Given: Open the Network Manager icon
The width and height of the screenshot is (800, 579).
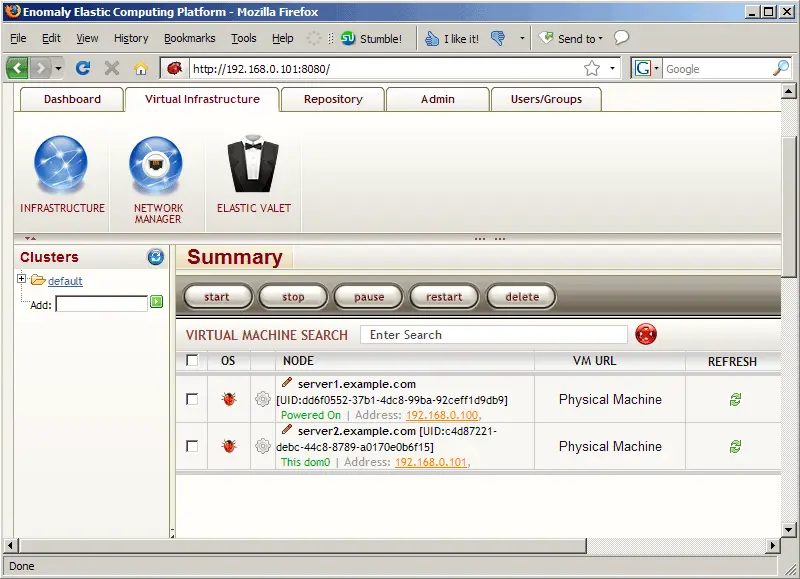Looking at the screenshot, I should 156,164.
